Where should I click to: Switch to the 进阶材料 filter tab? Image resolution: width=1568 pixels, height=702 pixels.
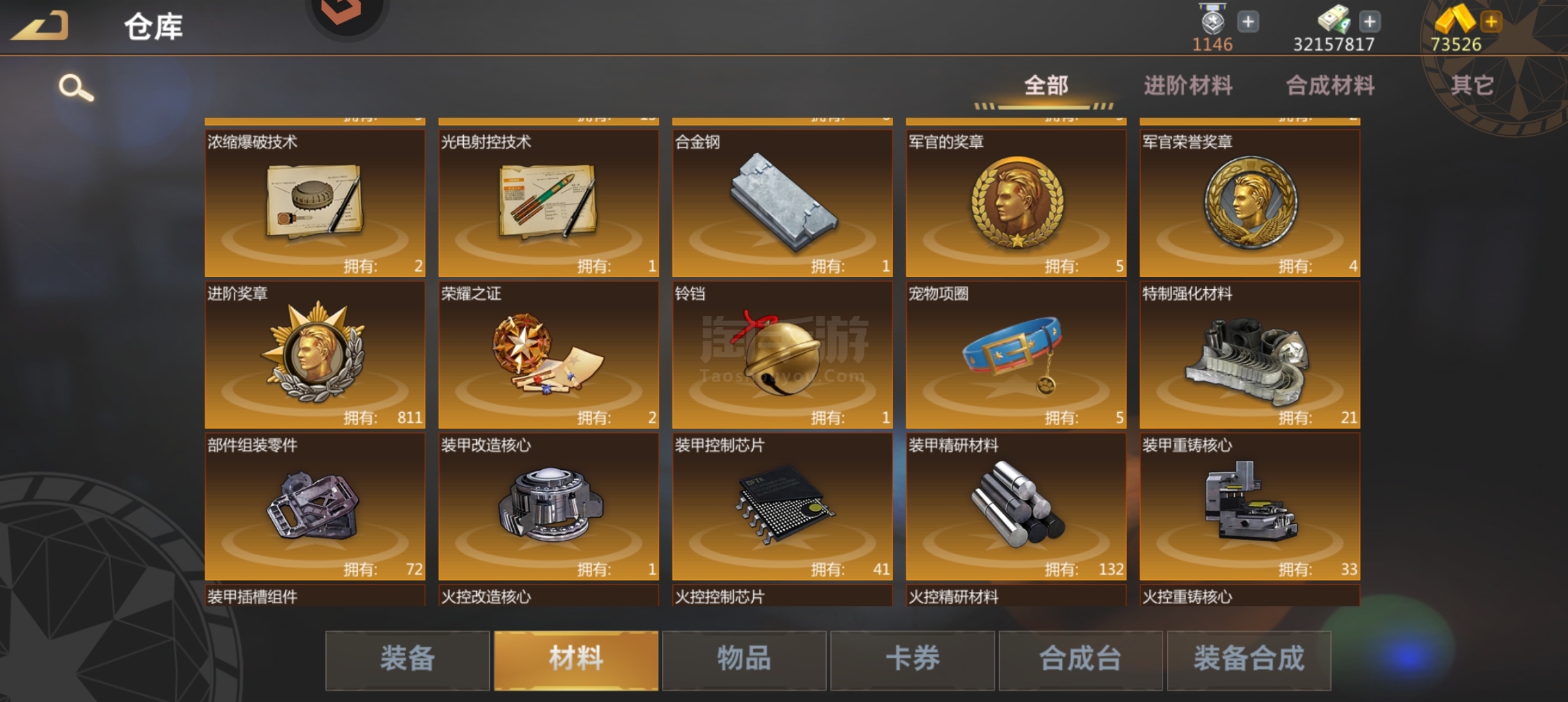click(1188, 85)
